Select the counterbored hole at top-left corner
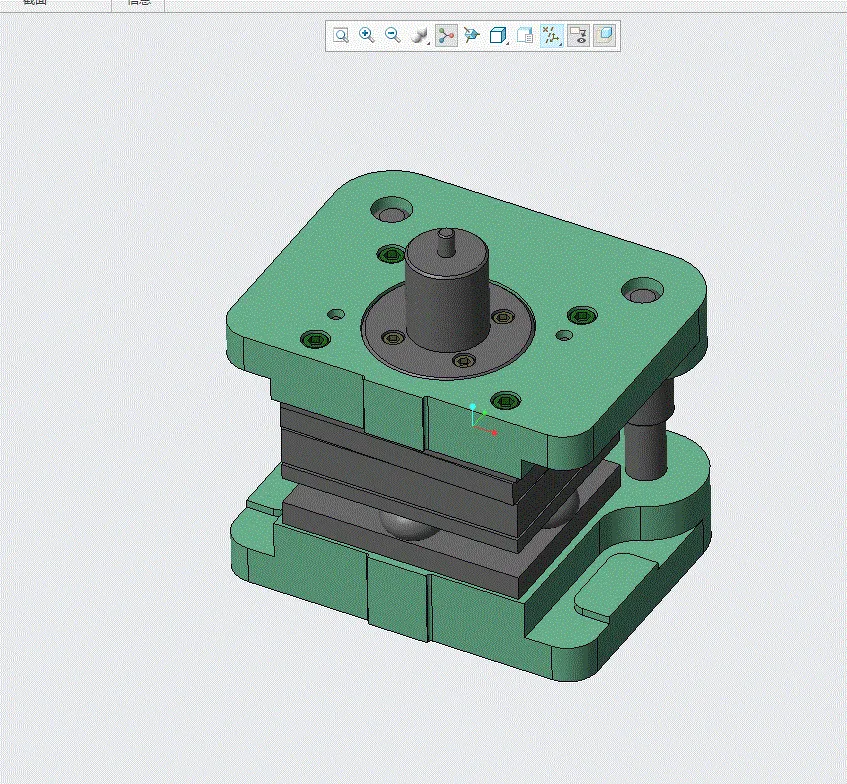847x784 pixels. (x=392, y=210)
